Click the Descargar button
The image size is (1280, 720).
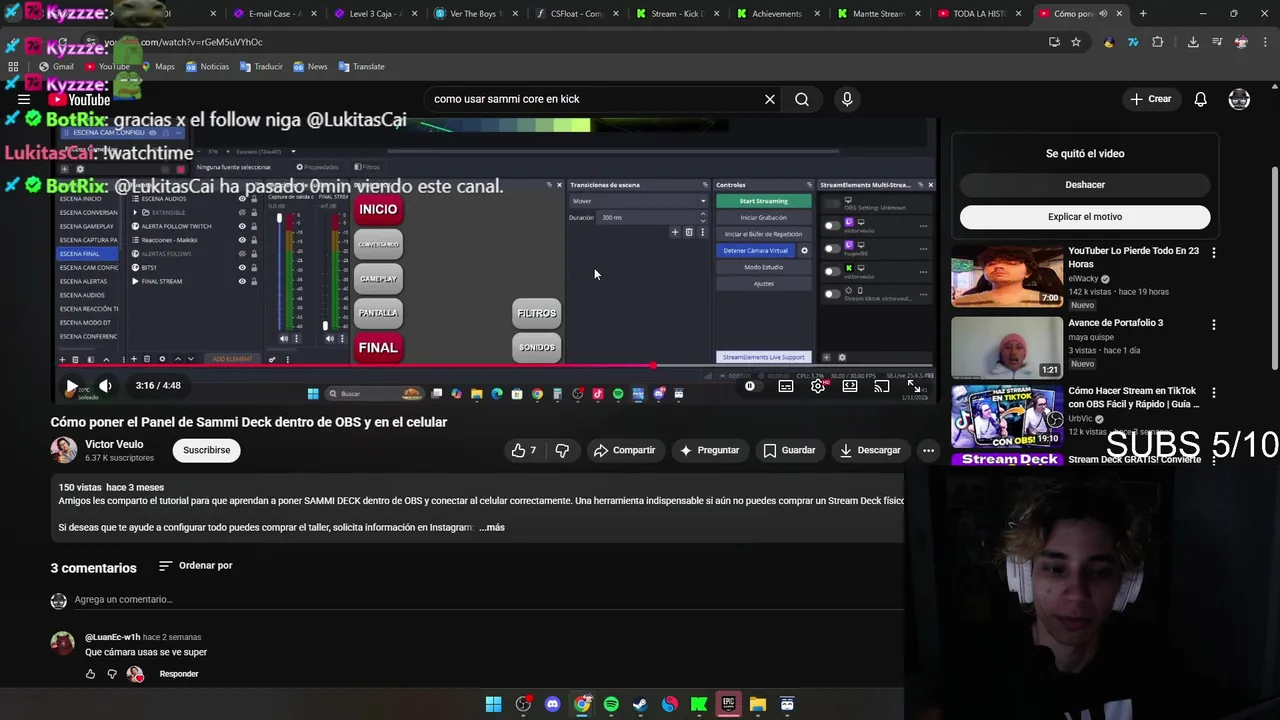(x=870, y=451)
